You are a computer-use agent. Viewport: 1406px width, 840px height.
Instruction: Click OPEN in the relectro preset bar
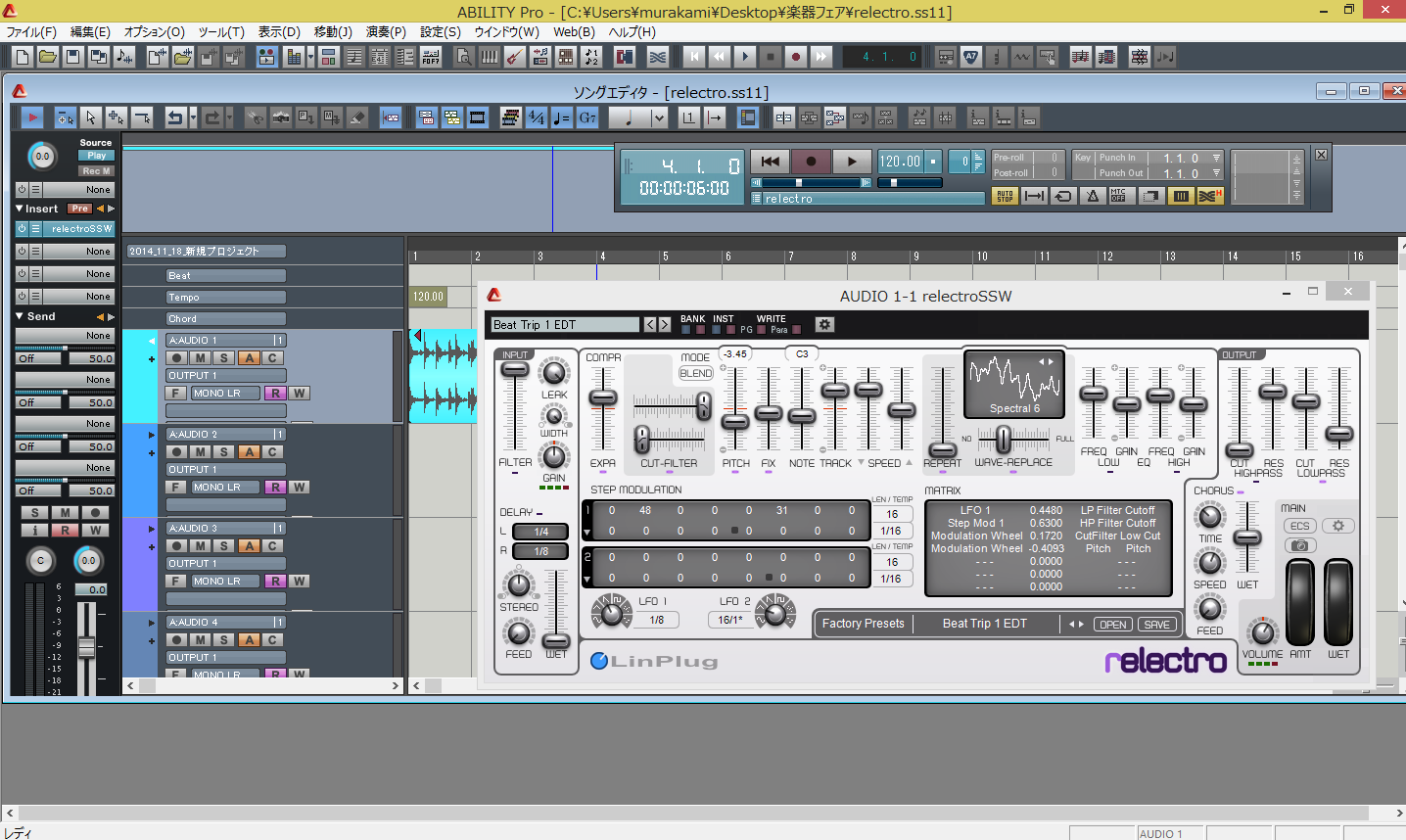click(1112, 625)
